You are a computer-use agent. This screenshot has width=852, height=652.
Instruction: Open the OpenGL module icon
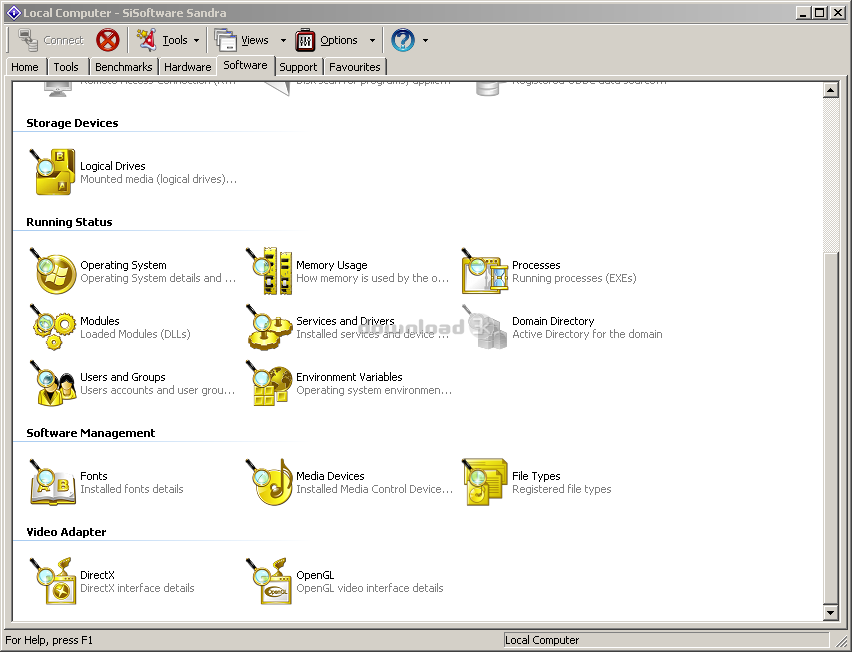268,581
